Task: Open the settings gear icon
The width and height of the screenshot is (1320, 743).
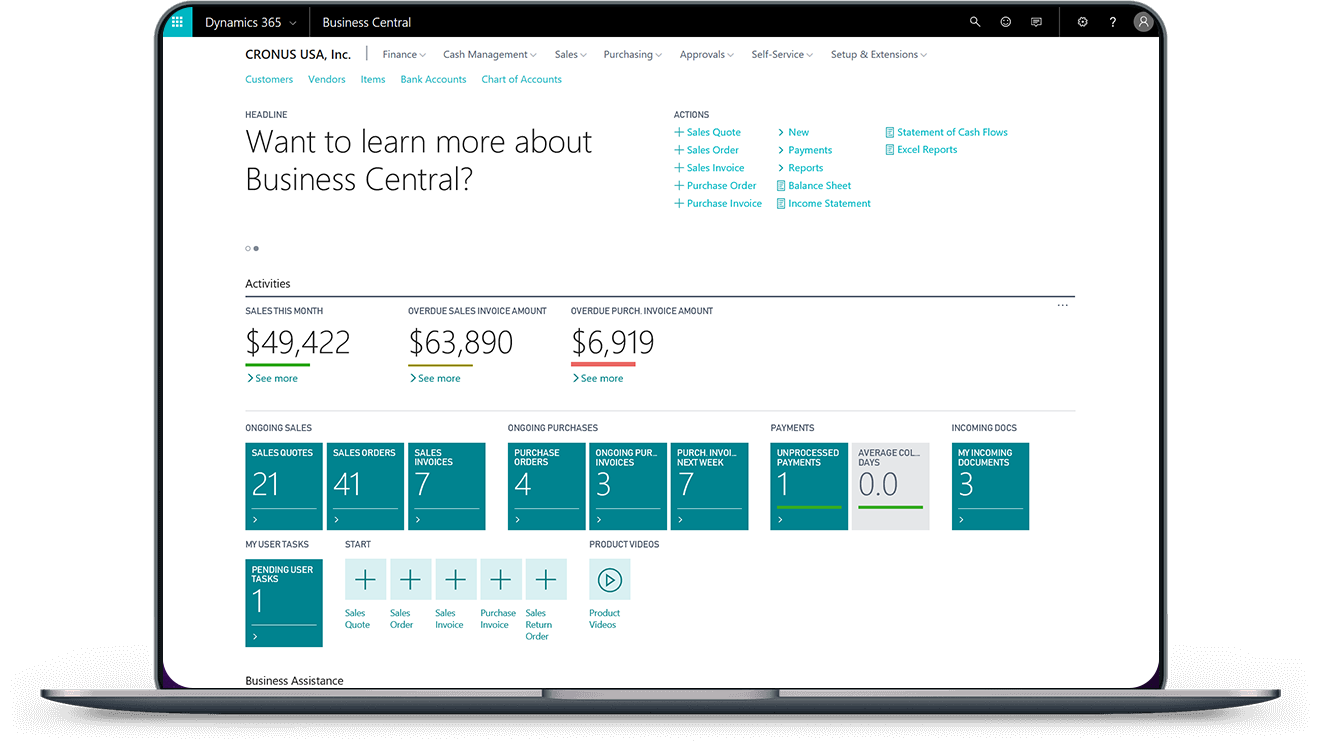Action: click(x=1082, y=22)
